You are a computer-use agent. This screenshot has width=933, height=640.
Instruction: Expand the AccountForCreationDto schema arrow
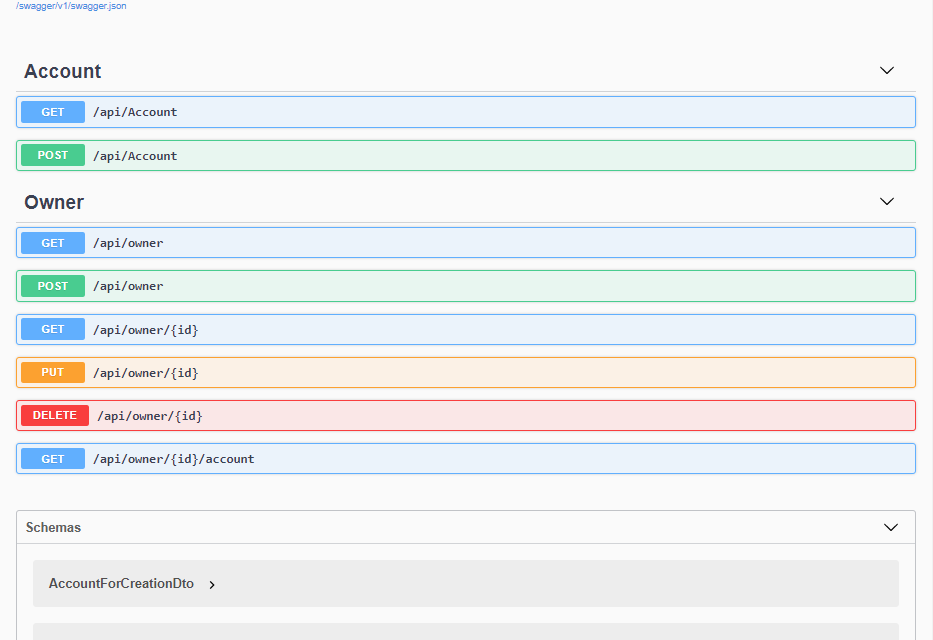click(x=212, y=584)
